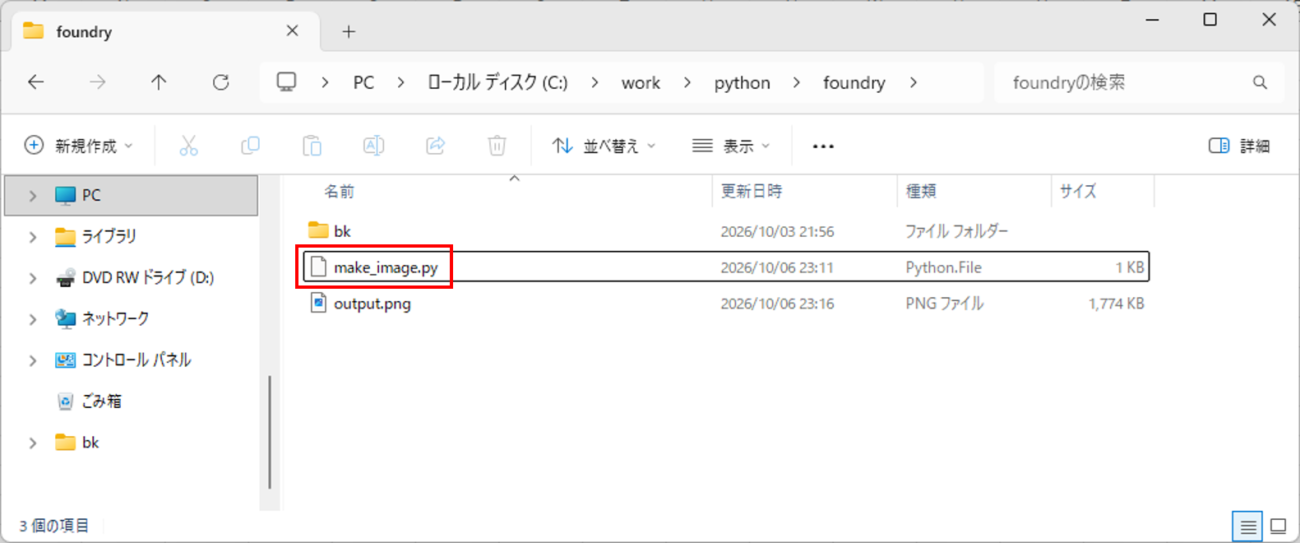Click the Cut scissors icon
The image size is (1300, 543).
188,146
